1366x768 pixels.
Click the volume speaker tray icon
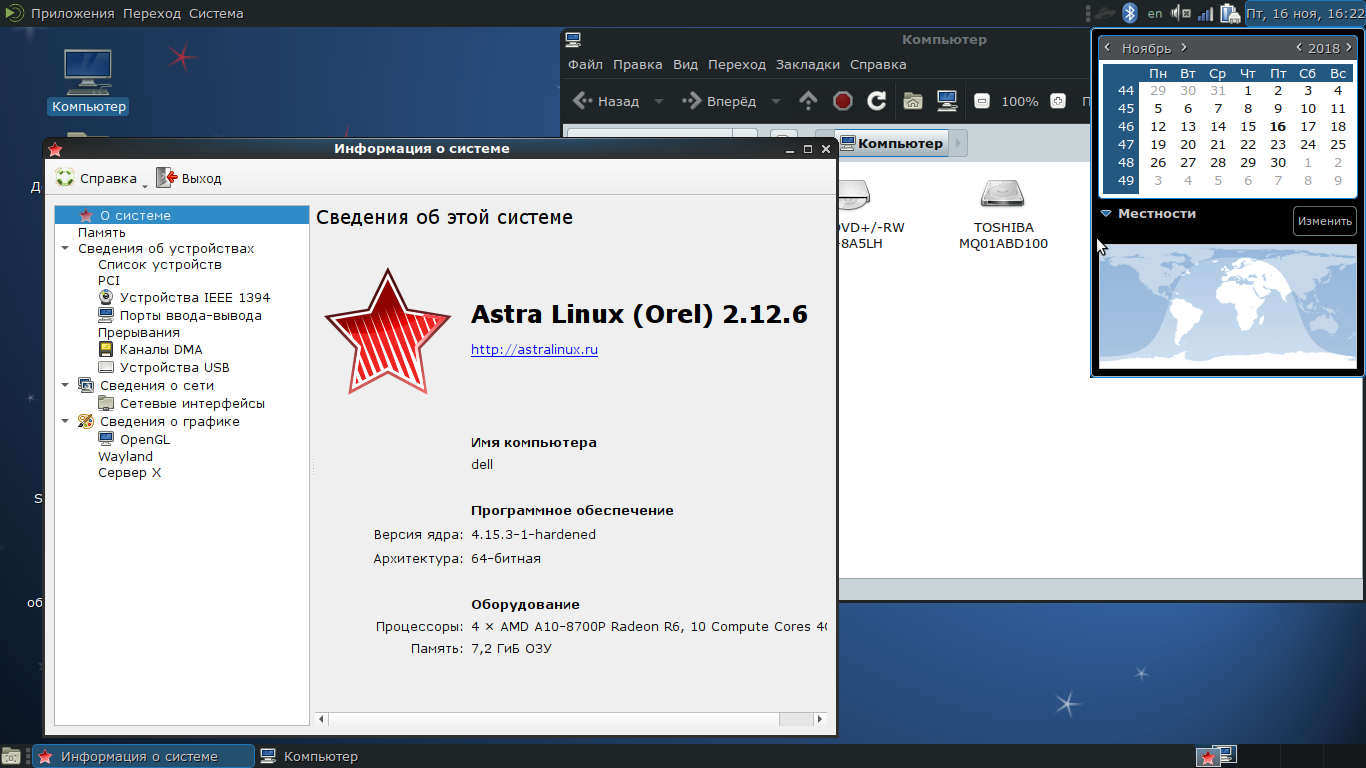[x=1181, y=13]
